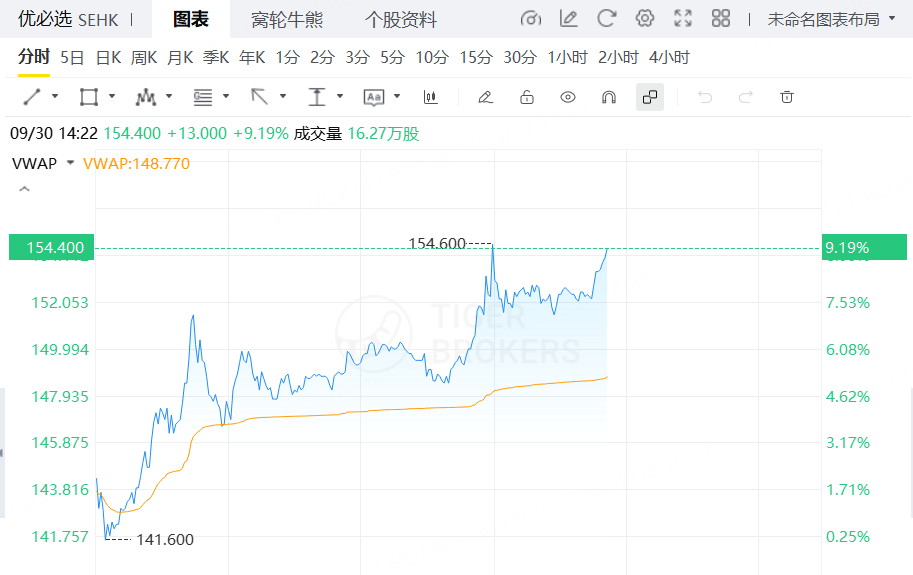Select the 分时 timeframe
Screen dimensions: 913x575
(x=34, y=57)
